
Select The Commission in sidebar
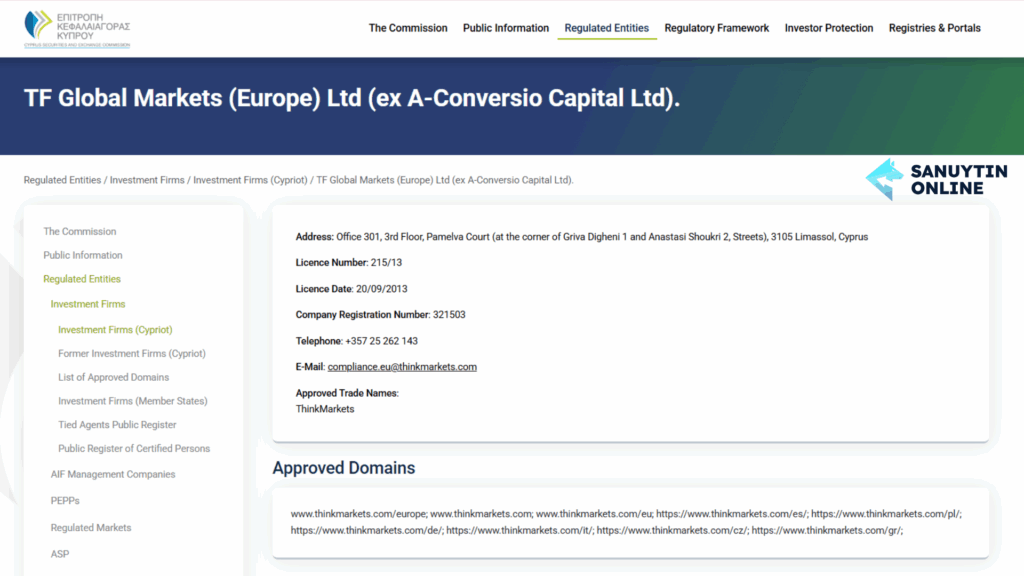click(x=80, y=231)
